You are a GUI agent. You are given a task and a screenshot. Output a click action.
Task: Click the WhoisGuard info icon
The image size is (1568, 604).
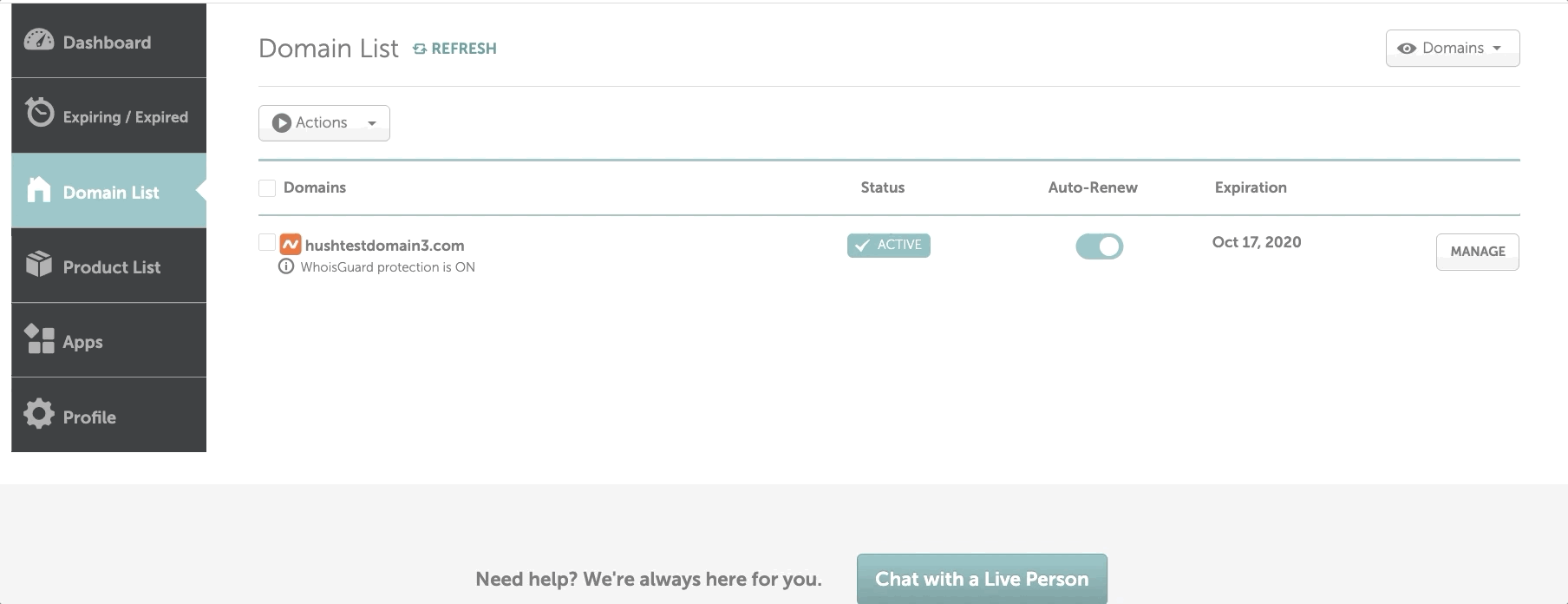click(x=285, y=266)
